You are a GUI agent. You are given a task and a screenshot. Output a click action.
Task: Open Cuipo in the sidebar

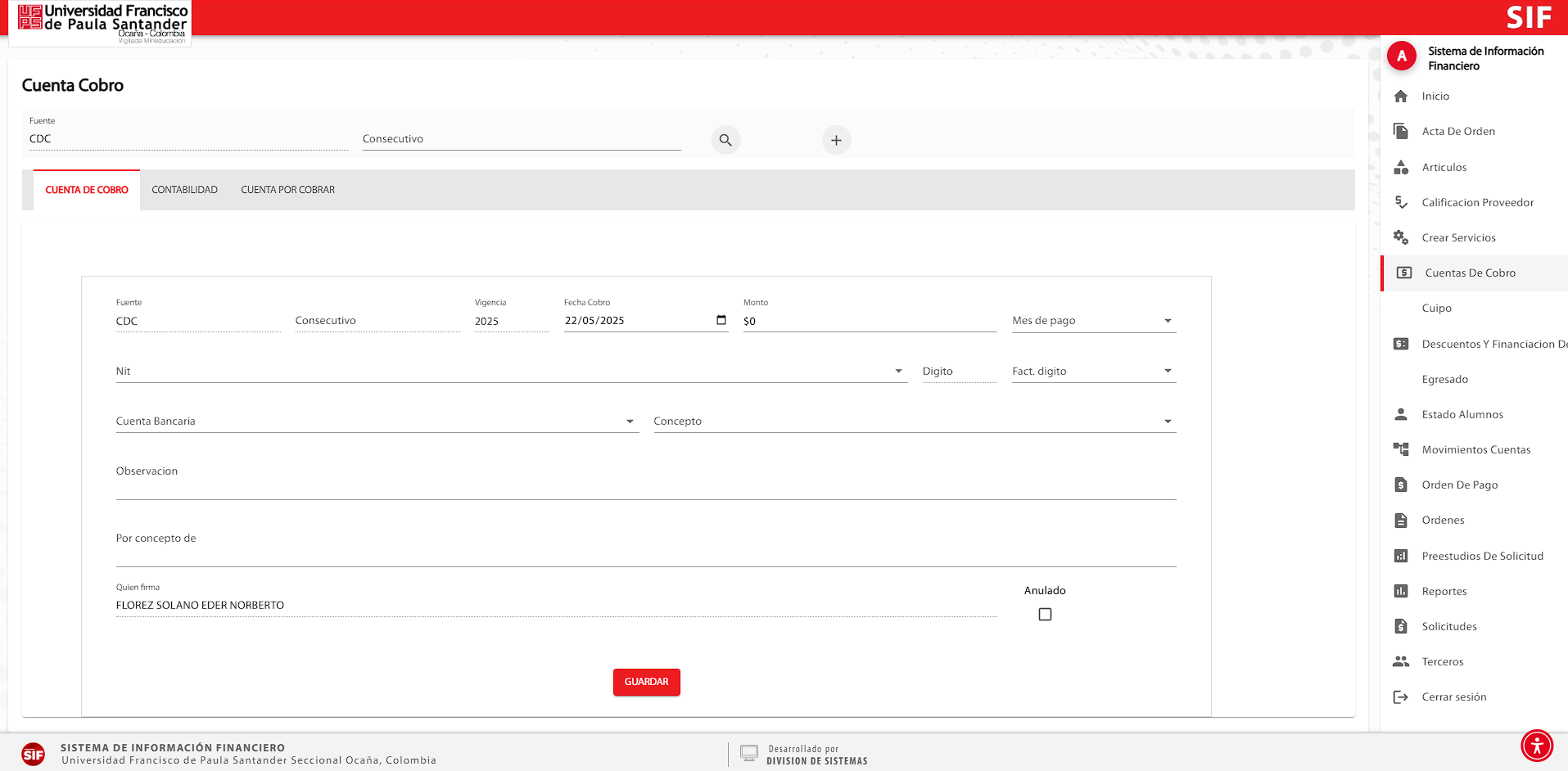click(x=1436, y=309)
